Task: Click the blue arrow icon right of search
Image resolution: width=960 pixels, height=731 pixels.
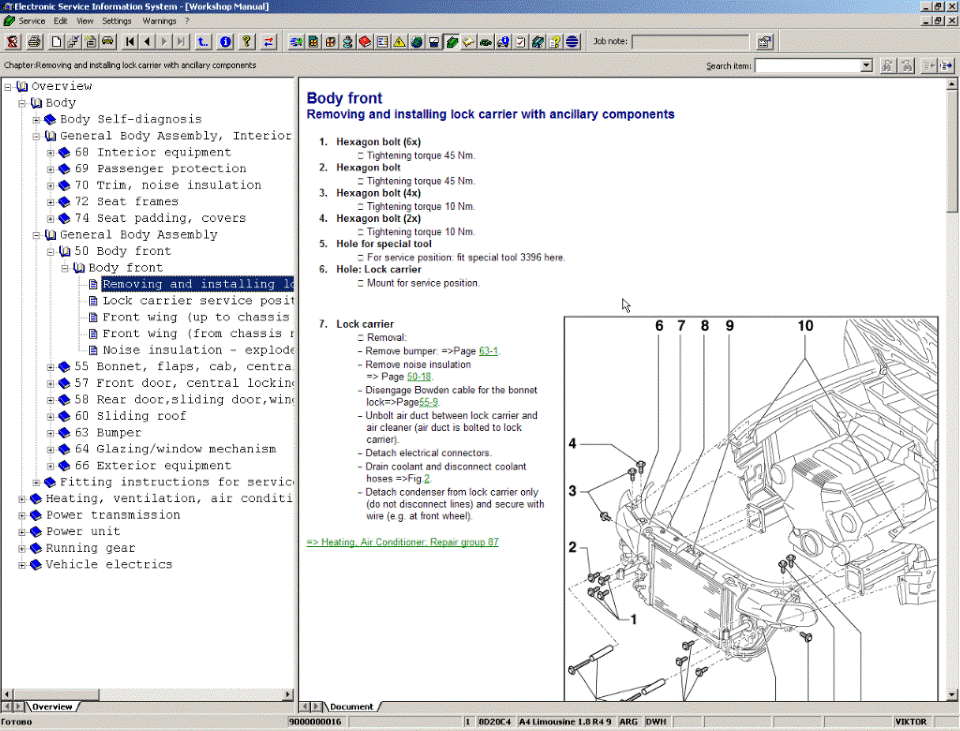Action: coord(946,66)
